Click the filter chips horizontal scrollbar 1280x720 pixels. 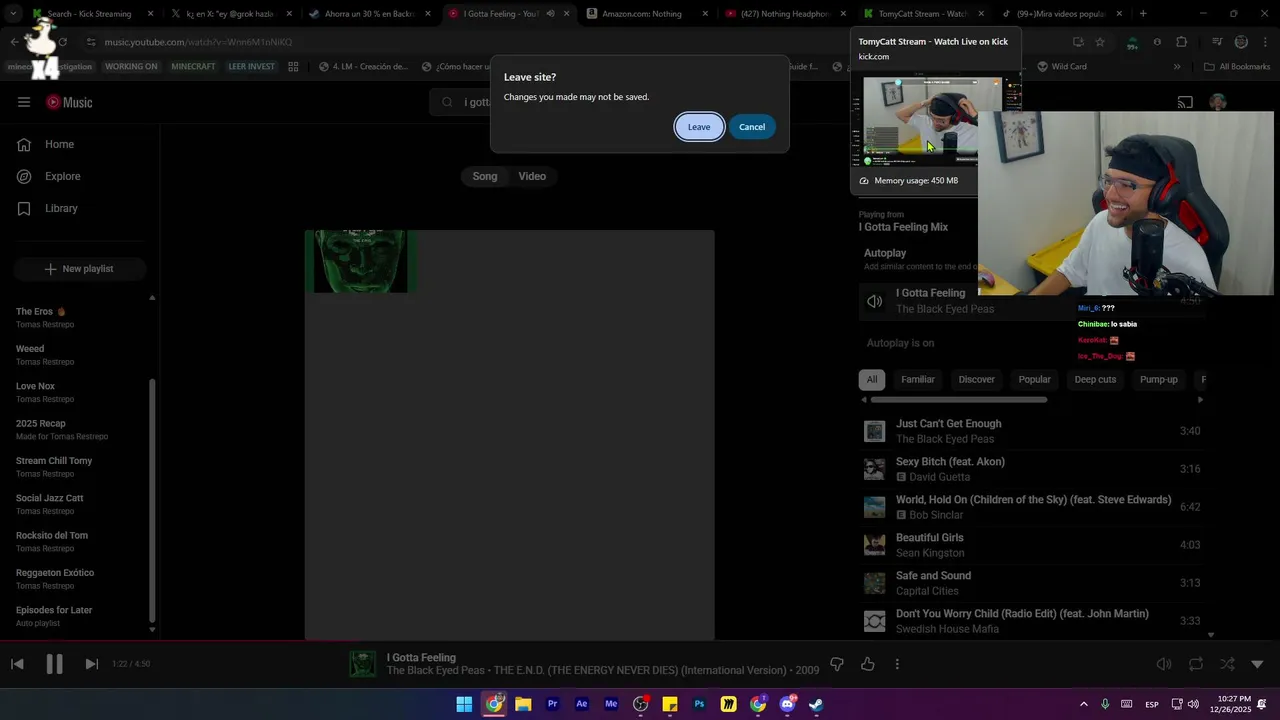[959, 400]
